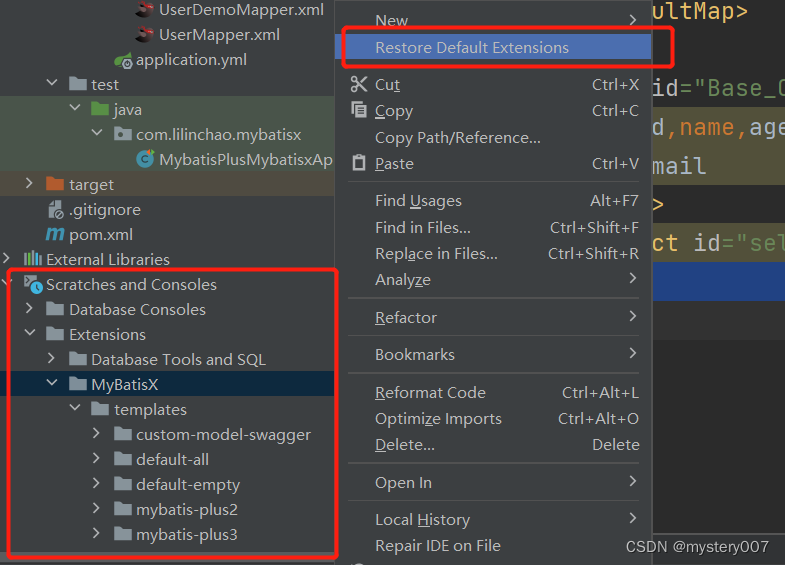Choose Reformat Code menu entry

[x=493, y=393]
